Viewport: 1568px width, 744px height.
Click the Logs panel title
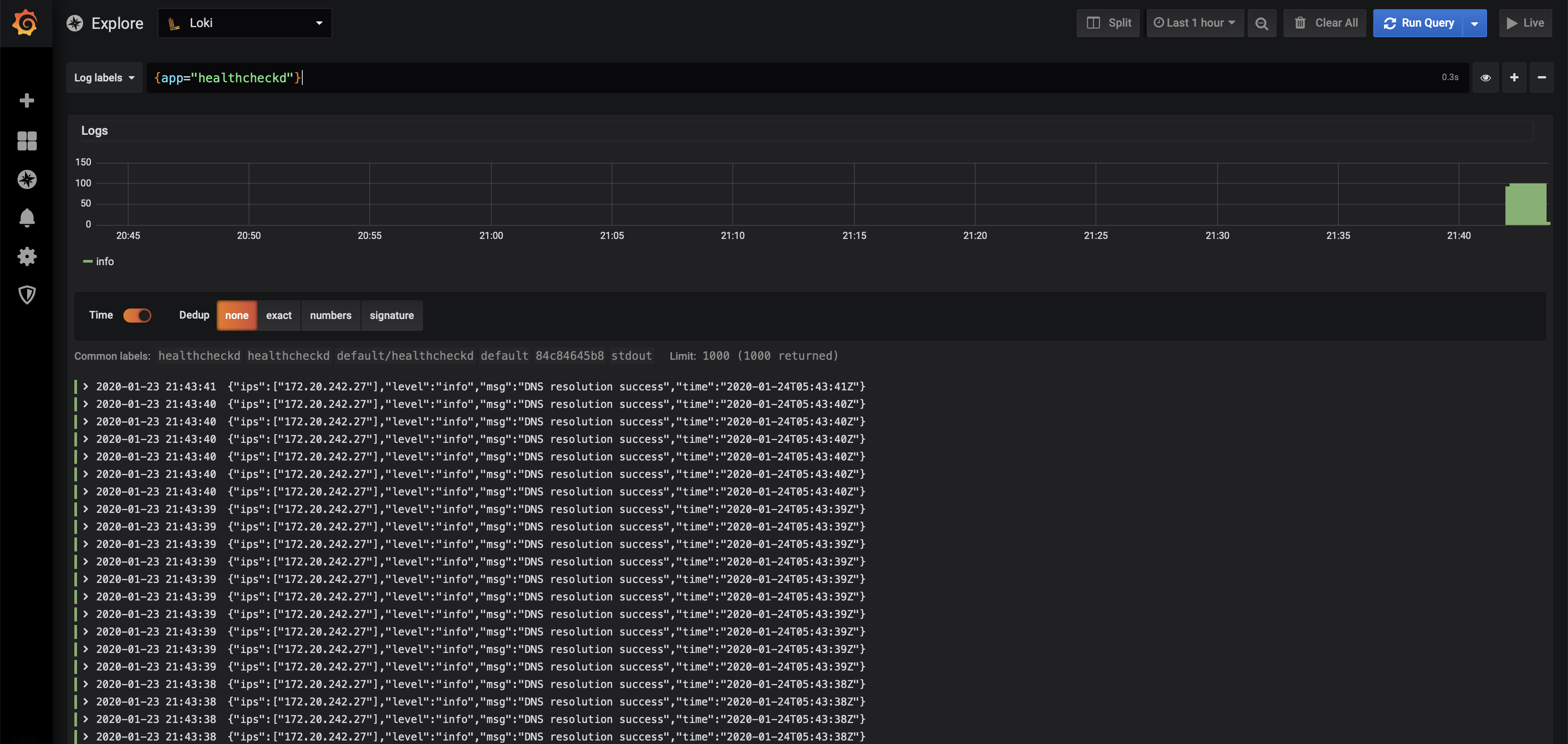(x=94, y=130)
